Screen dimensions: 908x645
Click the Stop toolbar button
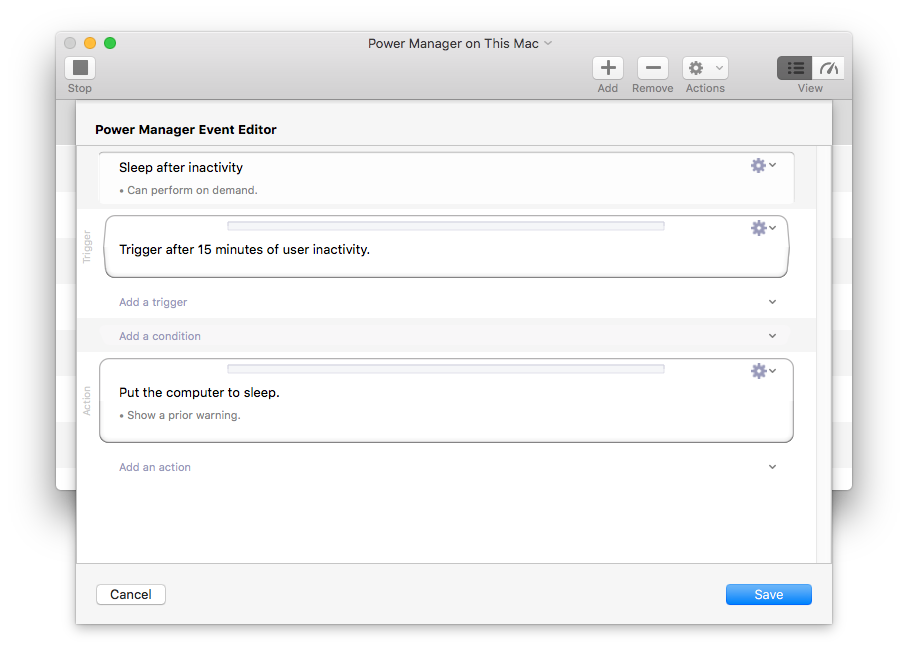click(80, 68)
